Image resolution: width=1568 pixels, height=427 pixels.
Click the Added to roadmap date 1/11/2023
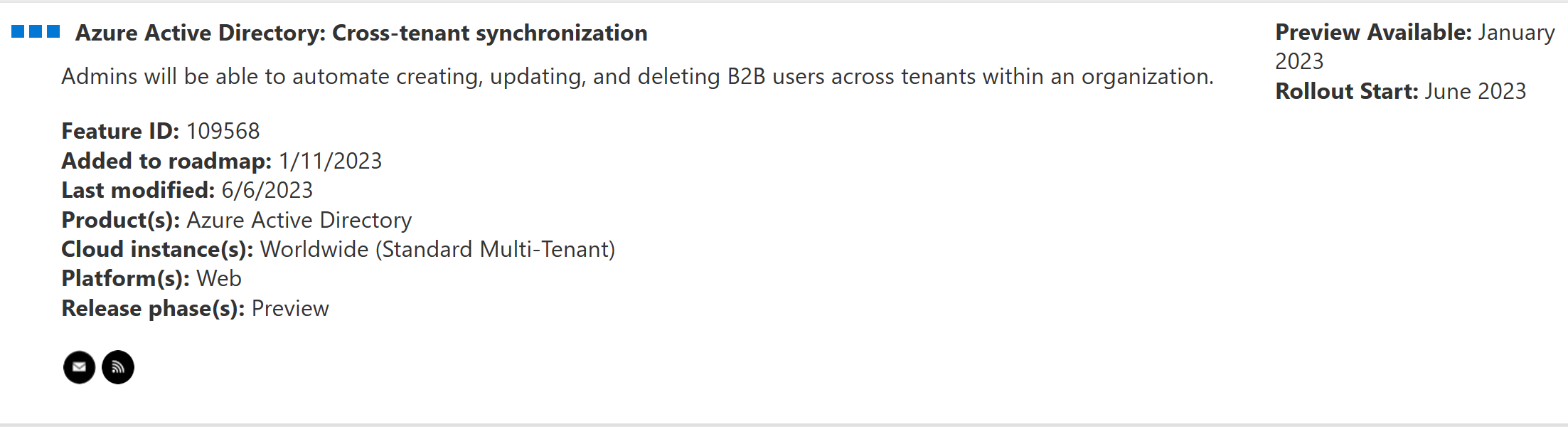[x=330, y=161]
